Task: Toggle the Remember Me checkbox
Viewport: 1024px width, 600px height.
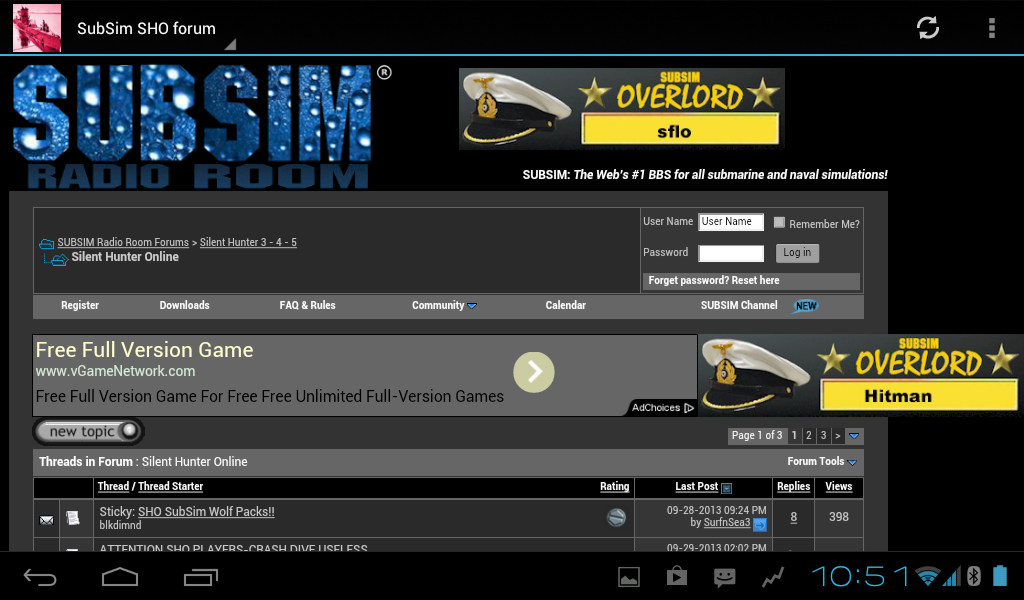Action: pos(779,223)
